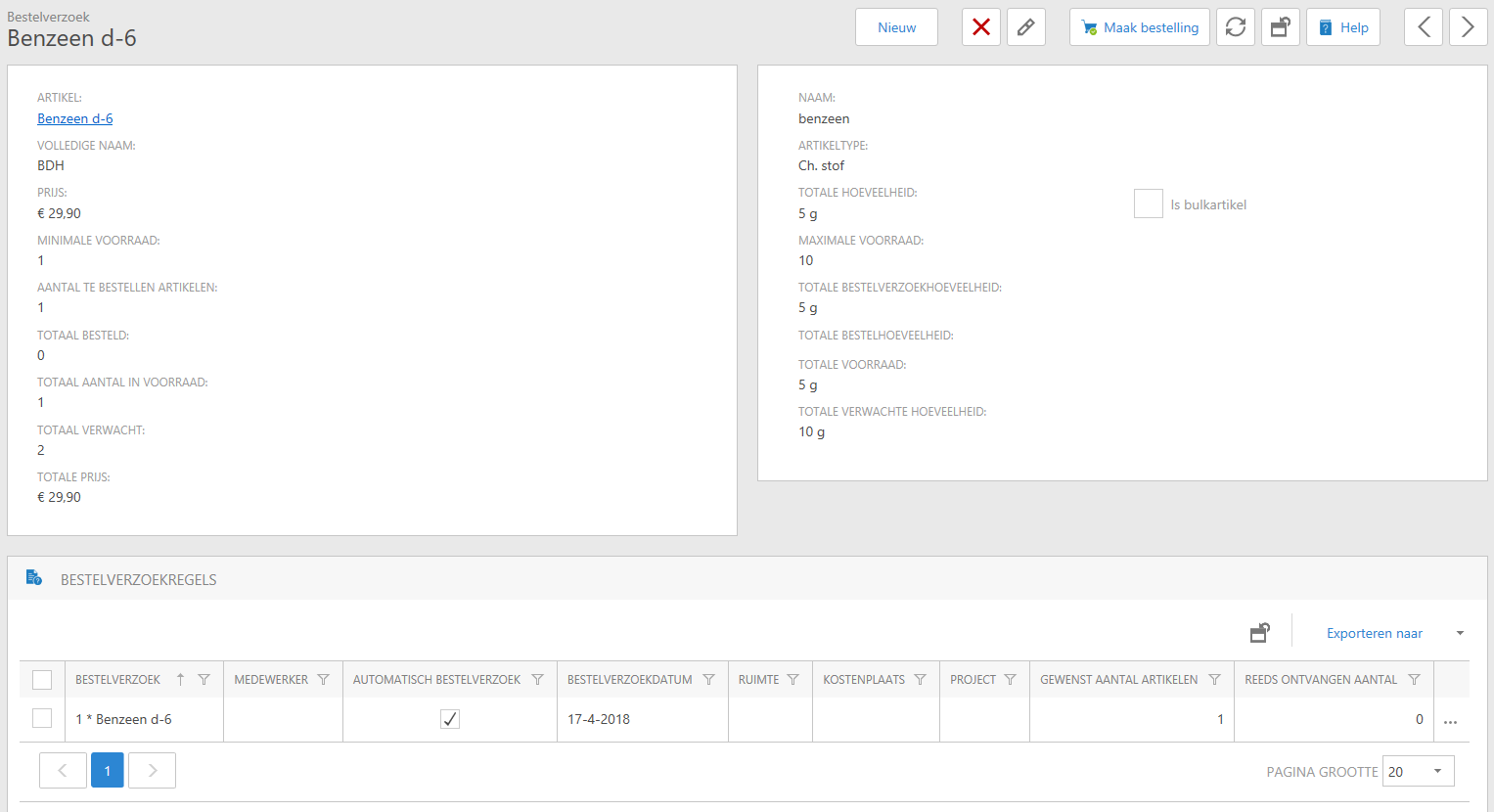Open filter for Bestelverzoekdatum column
Viewport: 1494px width, 812px height.
click(709, 680)
